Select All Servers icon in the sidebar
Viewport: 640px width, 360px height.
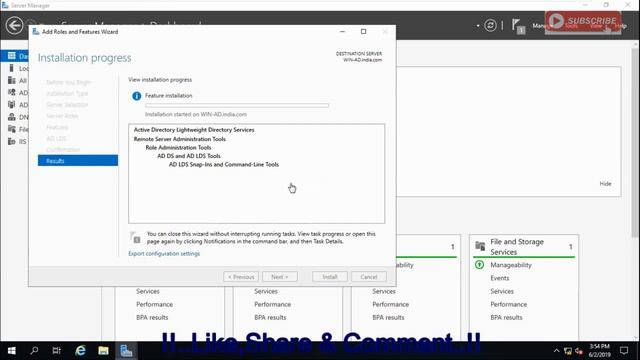pyautogui.click(x=11, y=80)
